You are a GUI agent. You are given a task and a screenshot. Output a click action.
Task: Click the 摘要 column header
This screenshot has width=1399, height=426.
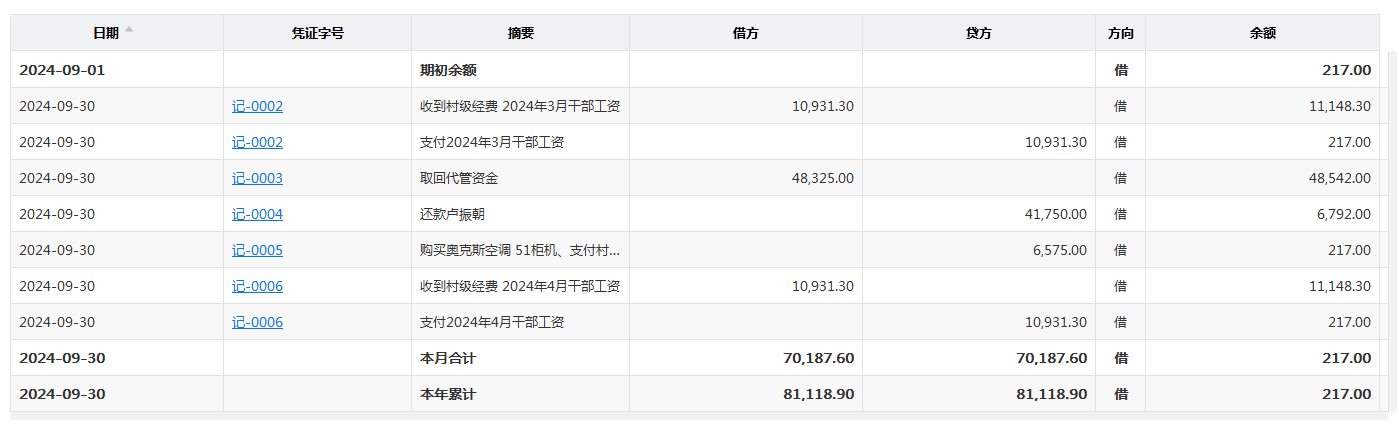(x=520, y=33)
